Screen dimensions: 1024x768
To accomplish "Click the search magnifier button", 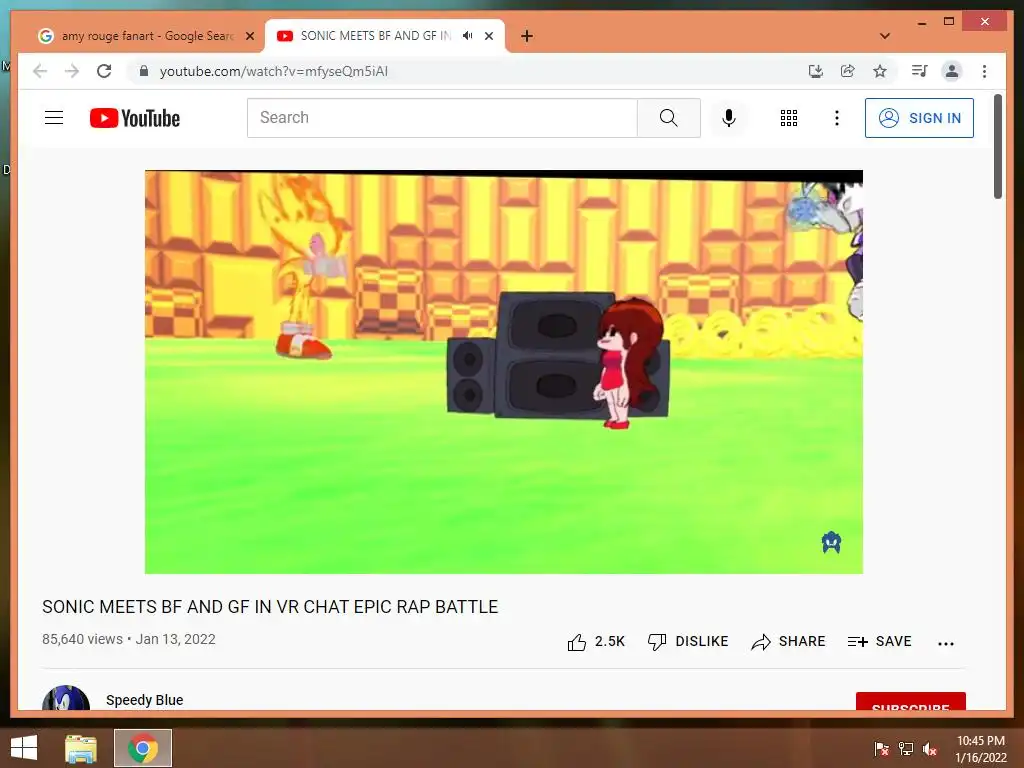I will pos(669,118).
